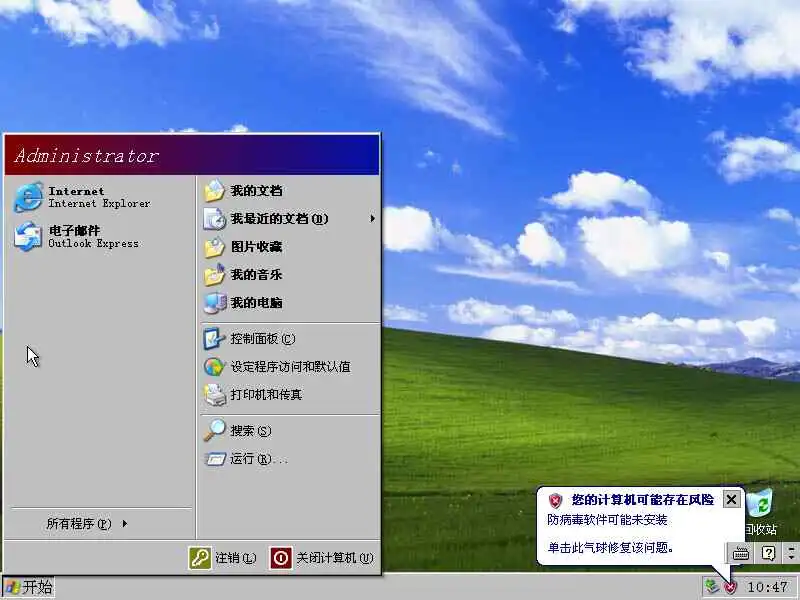Select 图片收藏 menu entry

pyautogui.click(x=291, y=247)
